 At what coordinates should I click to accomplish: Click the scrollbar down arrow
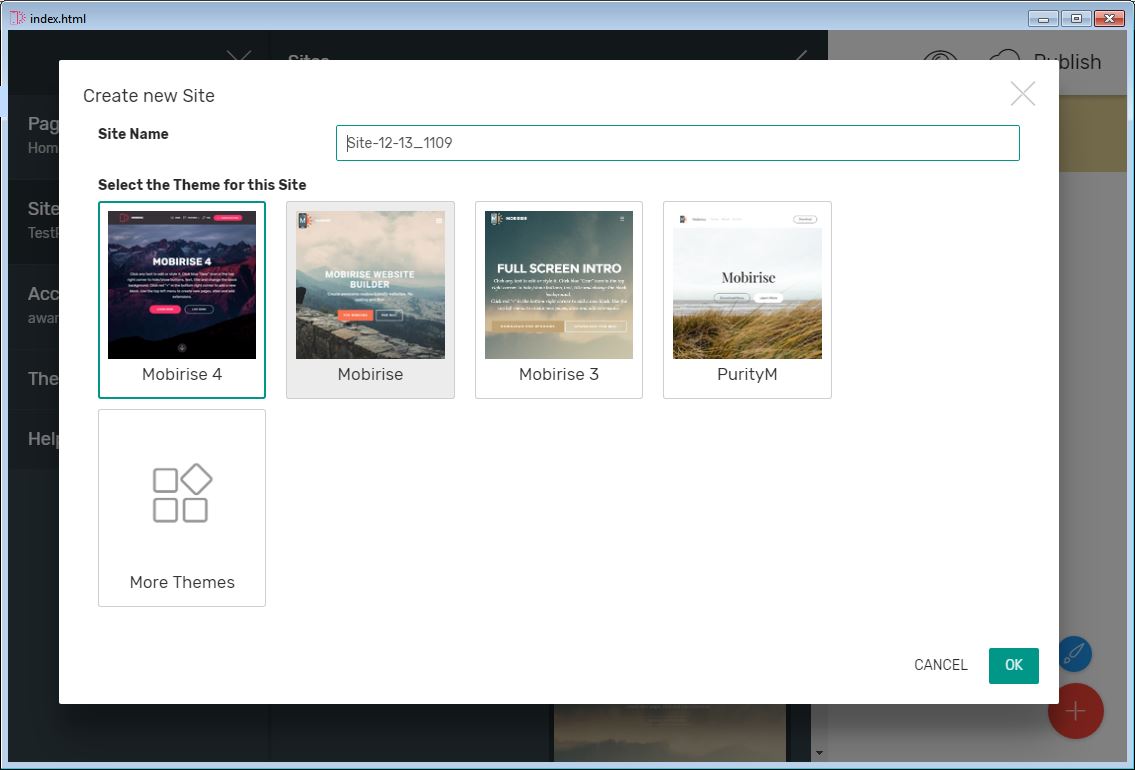820,753
